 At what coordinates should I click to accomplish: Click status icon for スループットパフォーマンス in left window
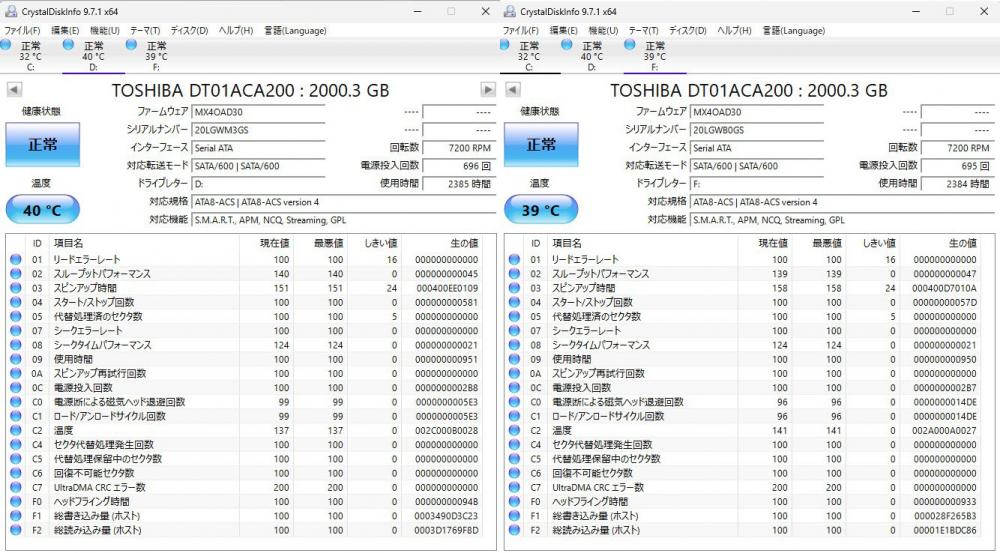coord(16,274)
